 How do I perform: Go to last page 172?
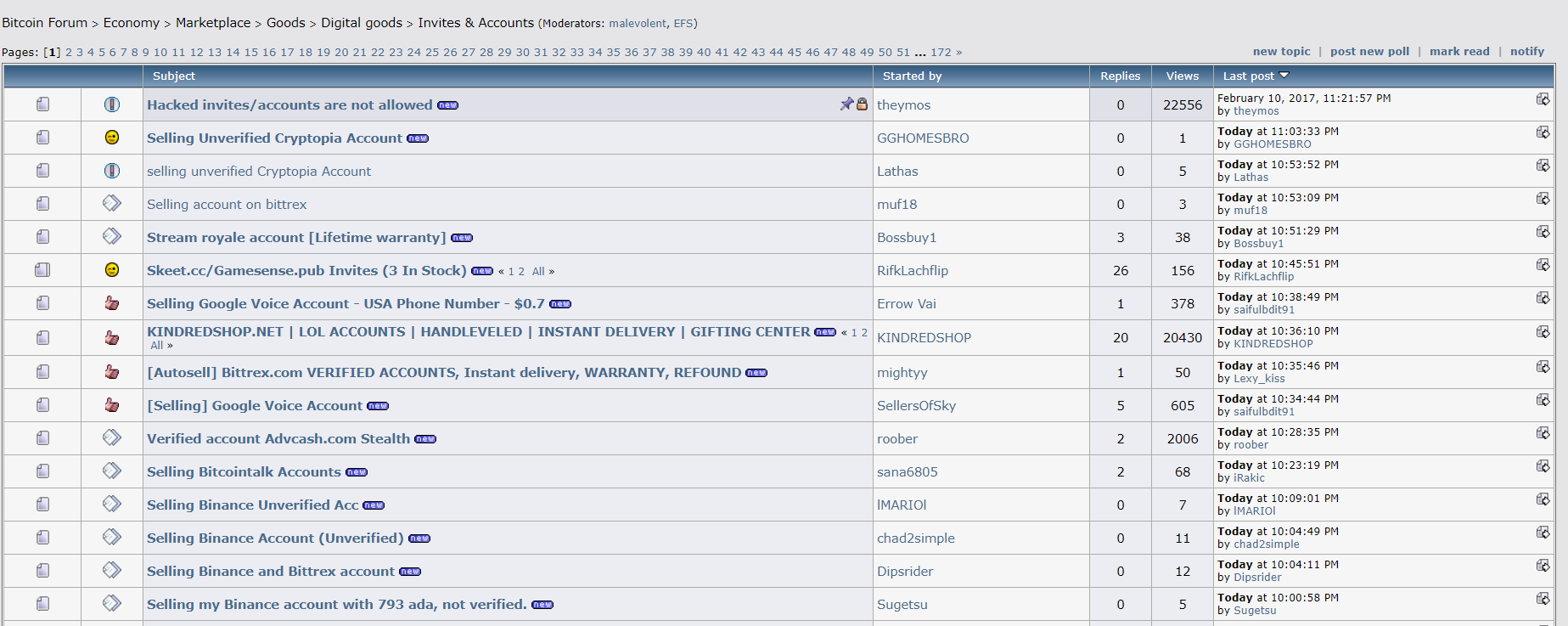(x=941, y=53)
